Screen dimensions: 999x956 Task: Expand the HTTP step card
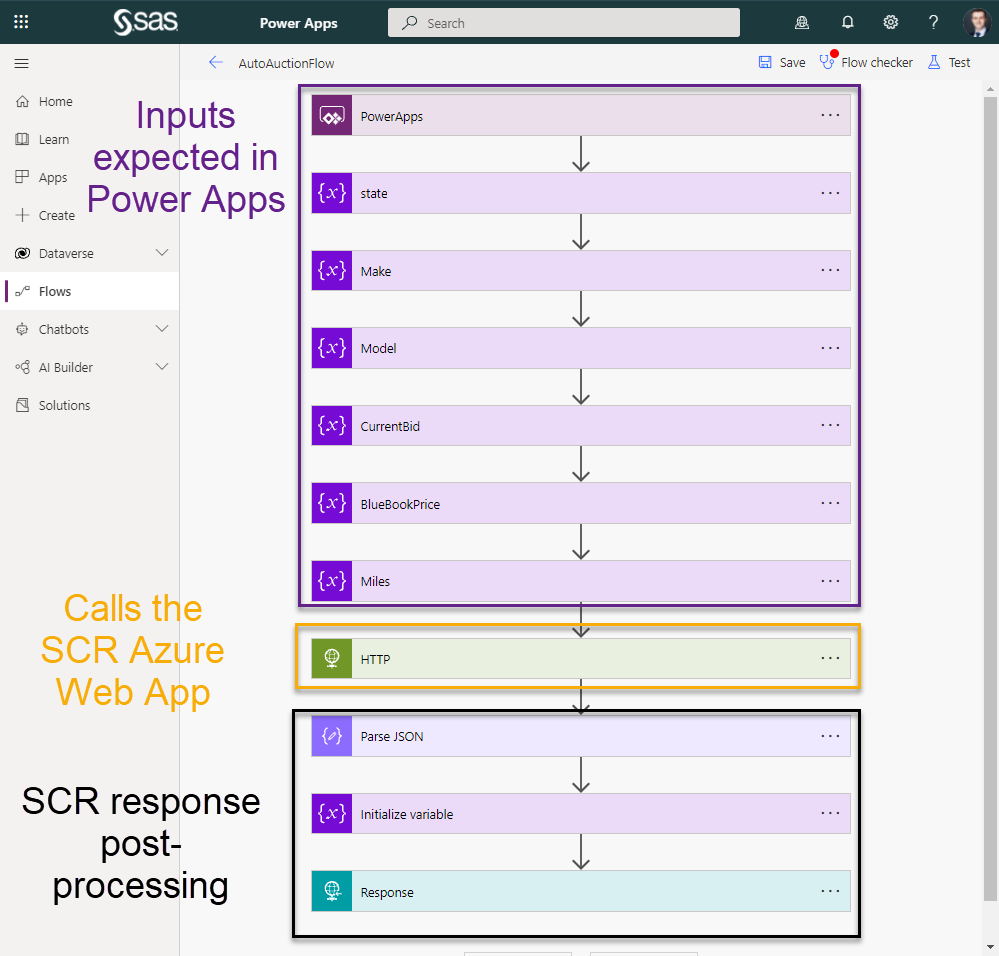[x=581, y=659]
